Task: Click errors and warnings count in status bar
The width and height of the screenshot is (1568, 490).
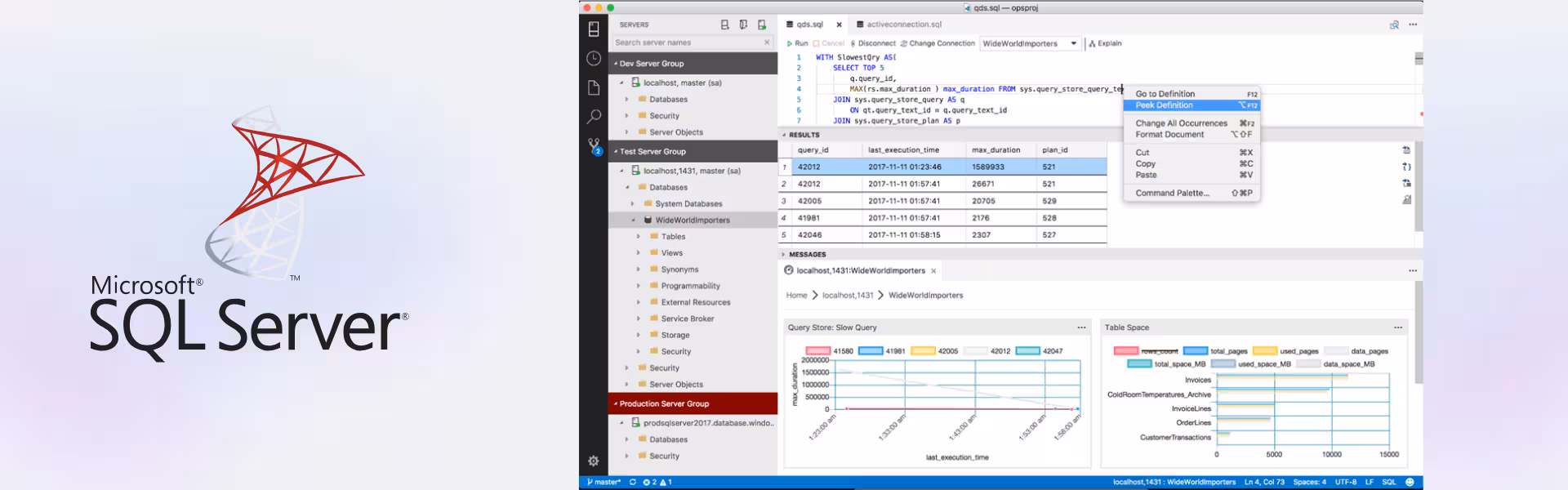Action: click(657, 482)
